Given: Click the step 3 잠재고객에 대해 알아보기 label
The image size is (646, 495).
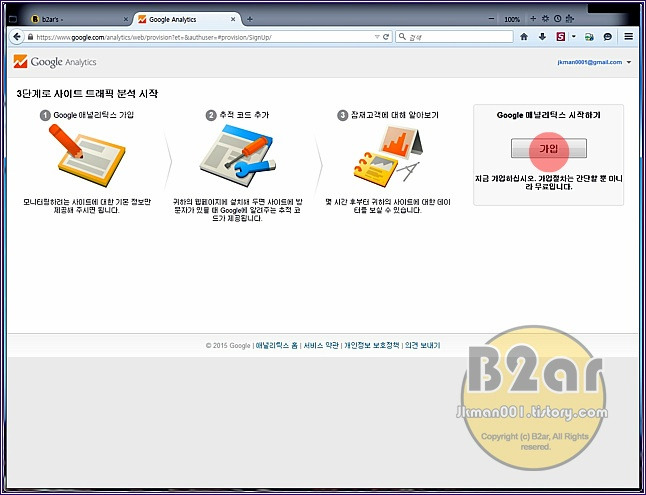Looking at the screenshot, I should [x=395, y=115].
